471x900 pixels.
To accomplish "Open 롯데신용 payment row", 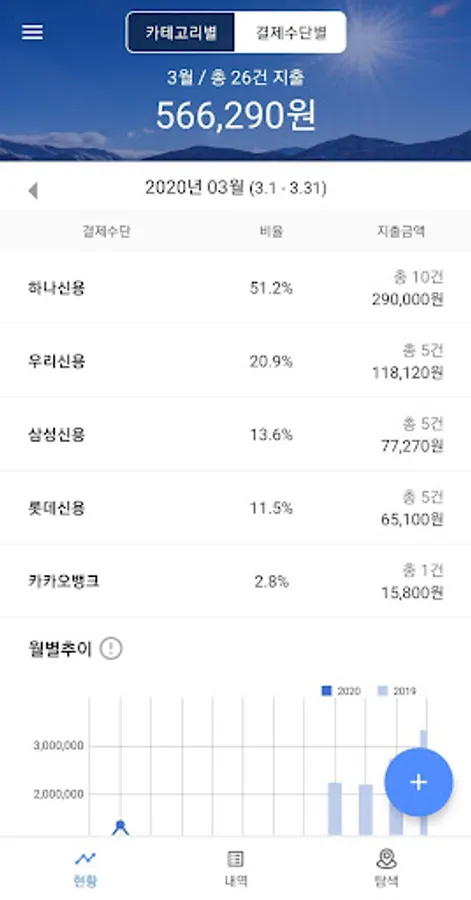I will click(235, 509).
